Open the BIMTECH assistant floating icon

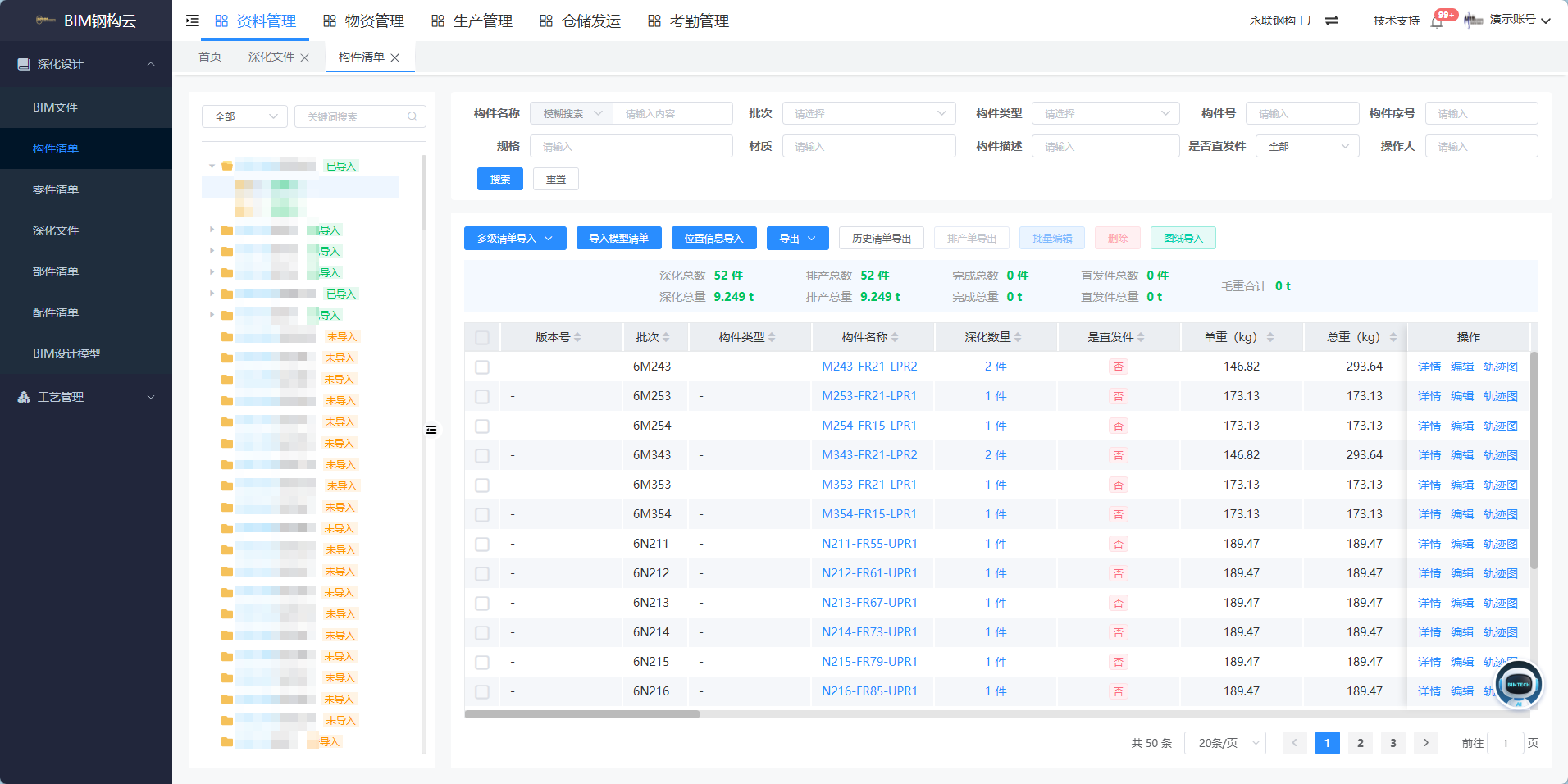click(1518, 684)
